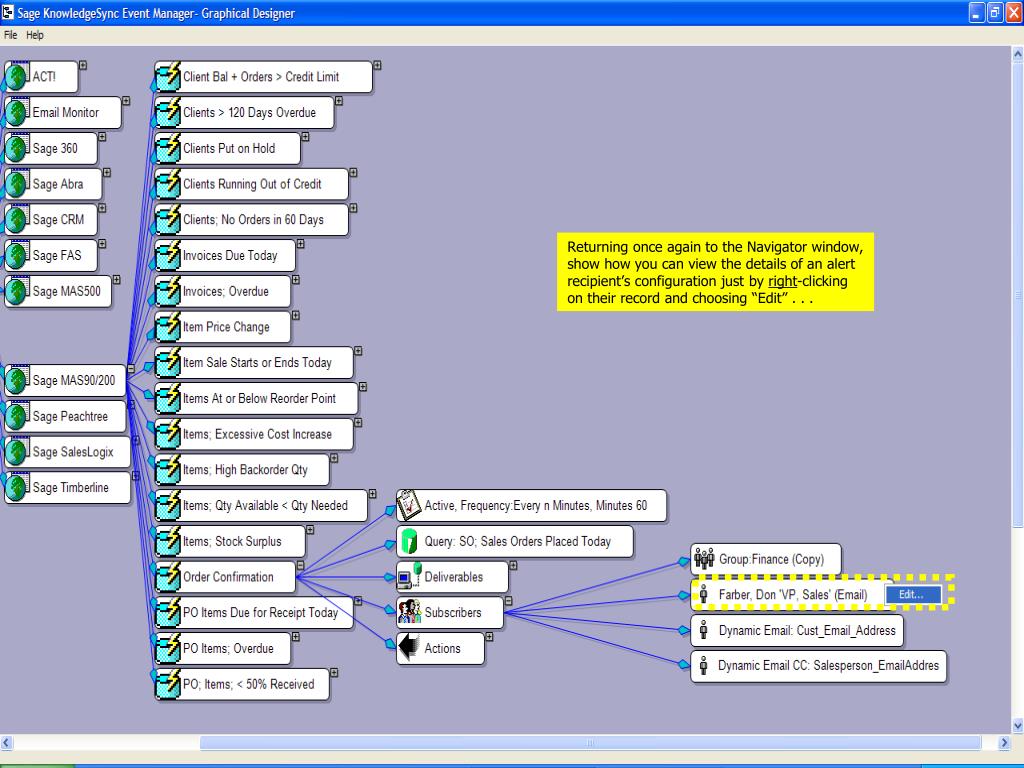Collapse the Sage MAS90/200 node
The width and height of the screenshot is (1024, 768).
[131, 369]
